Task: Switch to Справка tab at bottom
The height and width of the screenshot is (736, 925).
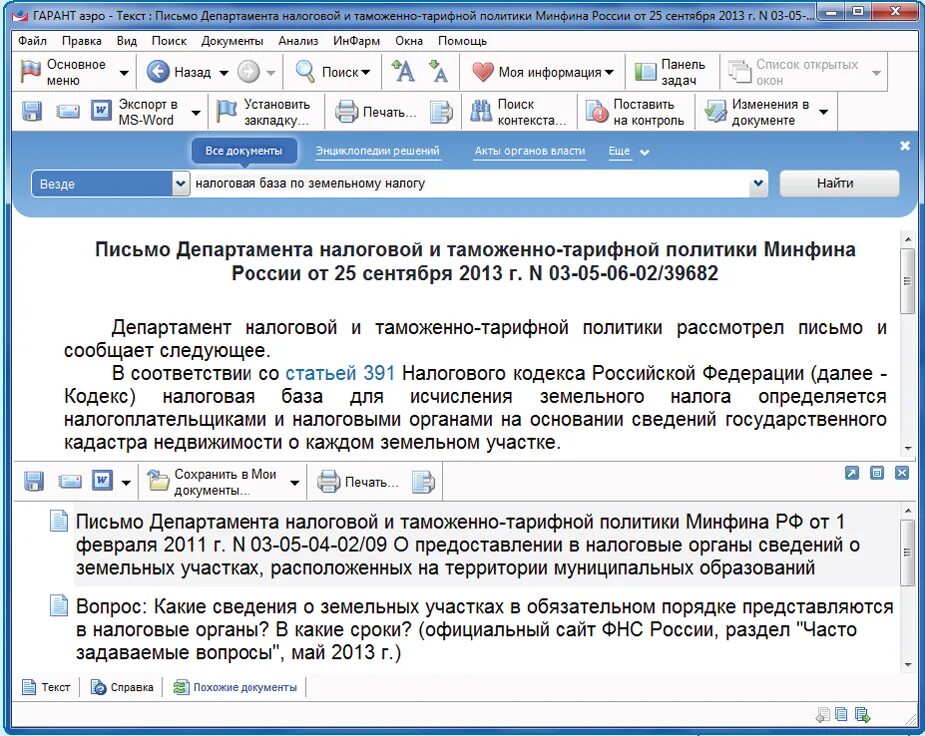Action: click(122, 687)
